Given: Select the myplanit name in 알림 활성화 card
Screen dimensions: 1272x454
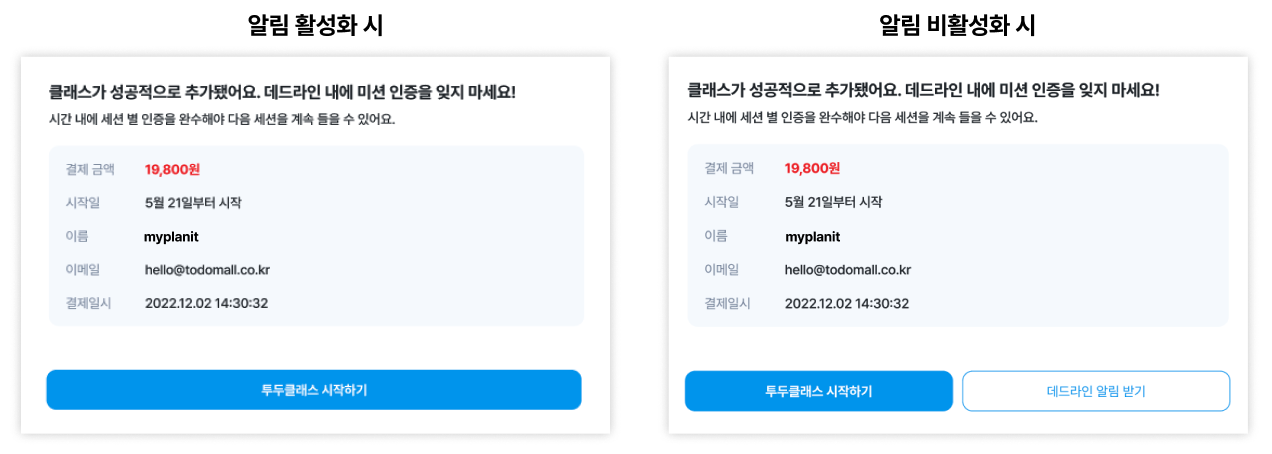Looking at the screenshot, I should click(x=171, y=237).
